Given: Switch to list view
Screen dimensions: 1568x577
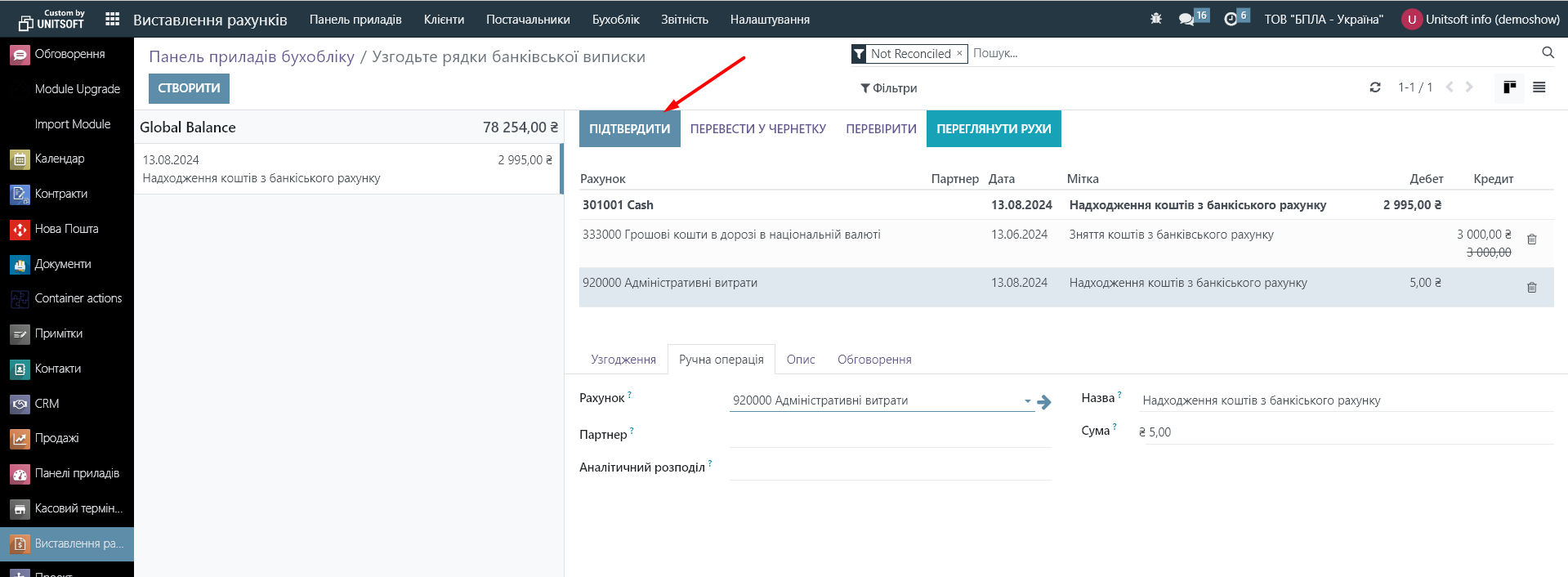Looking at the screenshot, I should (1539, 87).
